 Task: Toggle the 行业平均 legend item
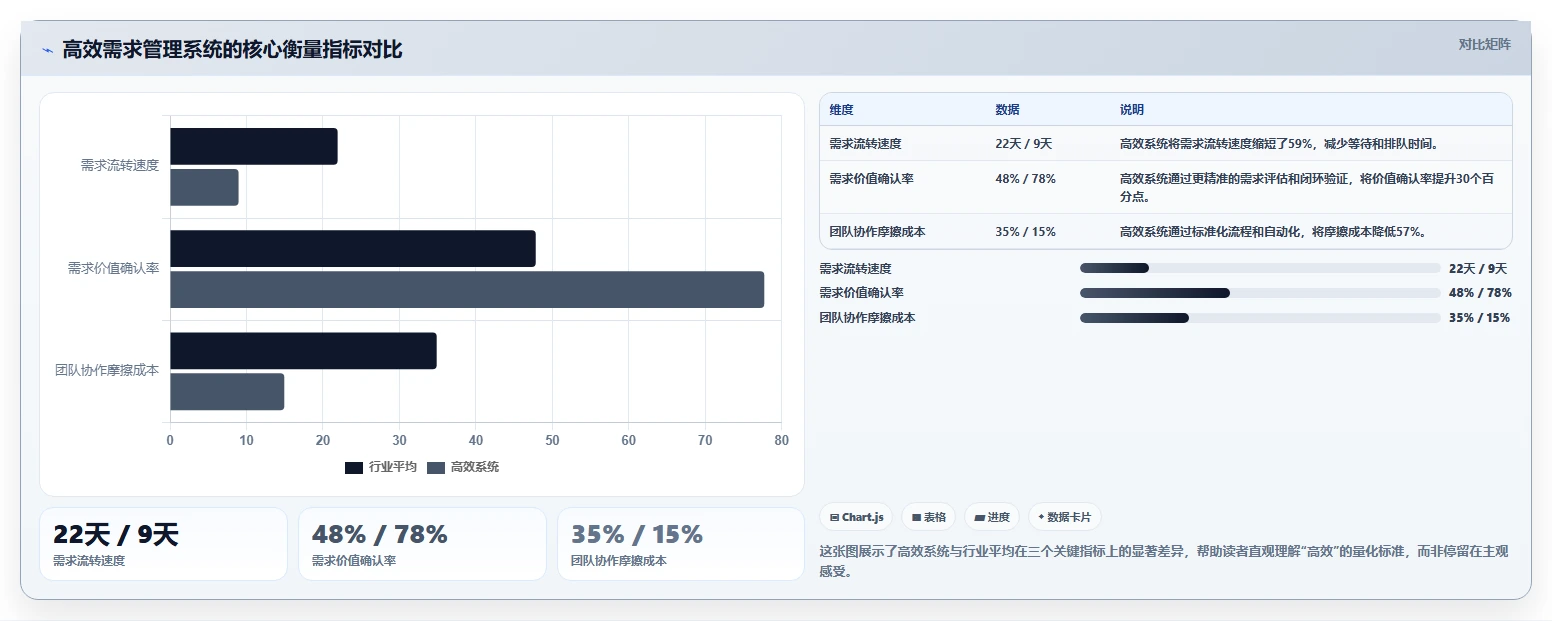pyautogui.click(x=381, y=467)
